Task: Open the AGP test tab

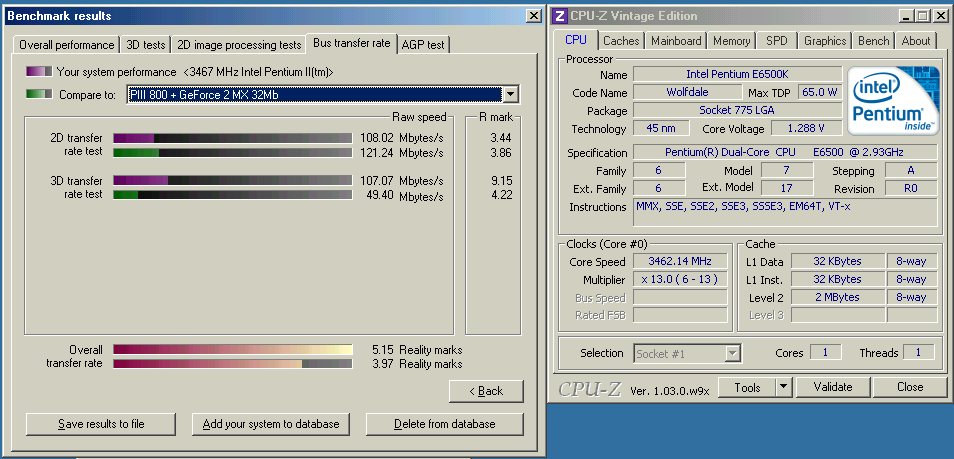Action: [x=423, y=45]
